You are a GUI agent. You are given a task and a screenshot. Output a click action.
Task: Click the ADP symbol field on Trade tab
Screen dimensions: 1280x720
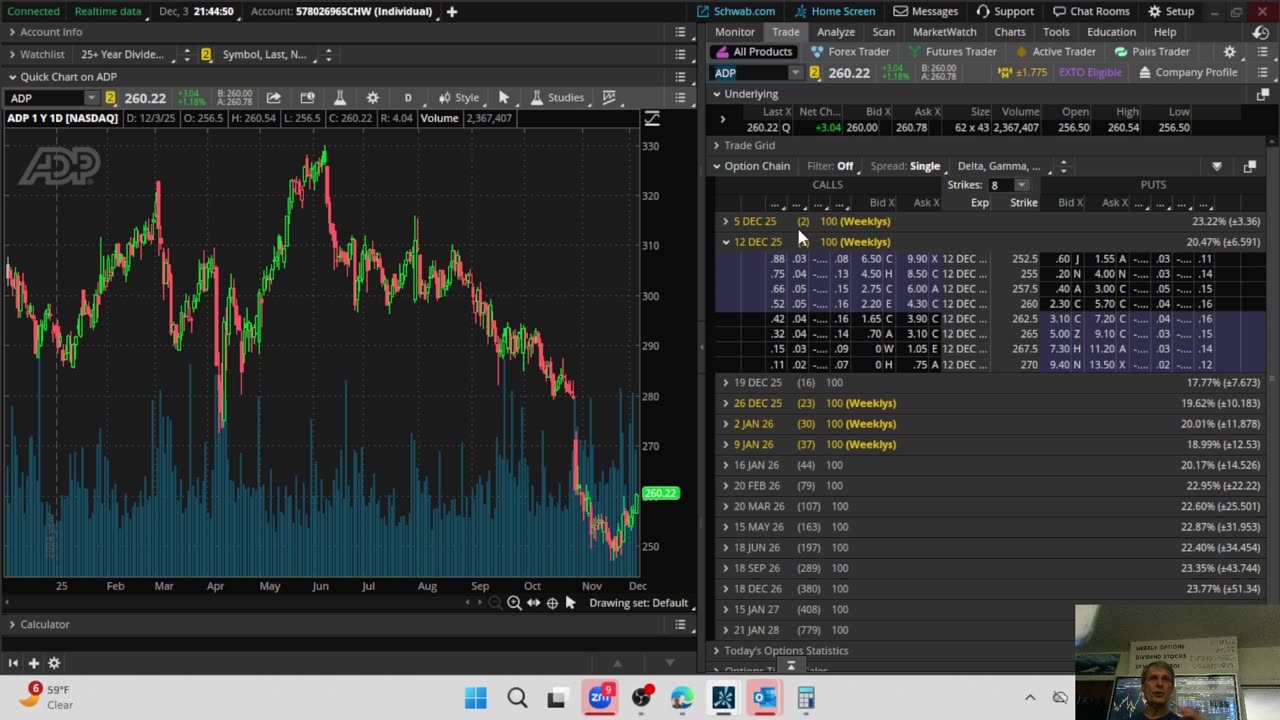[751, 73]
